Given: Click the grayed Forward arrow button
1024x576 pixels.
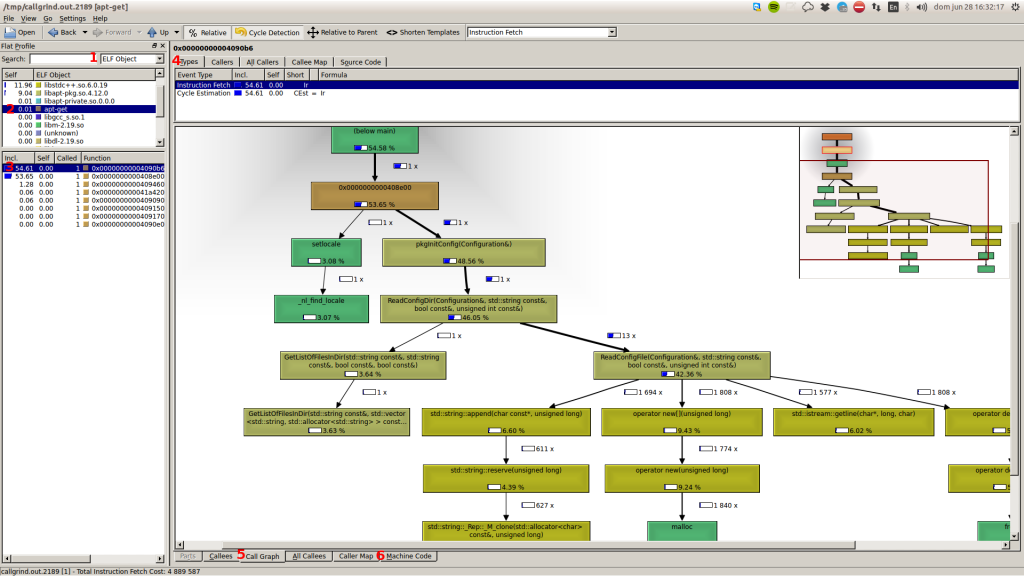Looking at the screenshot, I should [x=111, y=32].
